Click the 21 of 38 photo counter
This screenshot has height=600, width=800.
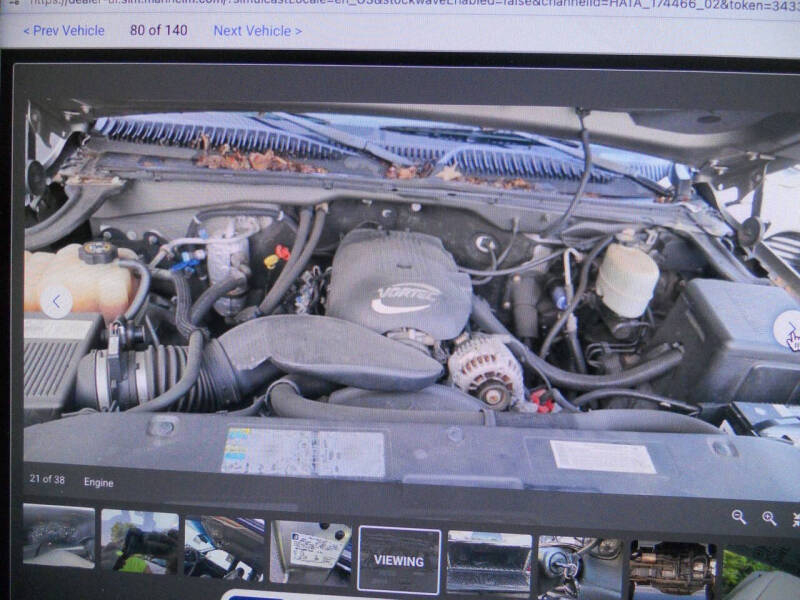pyautogui.click(x=47, y=480)
